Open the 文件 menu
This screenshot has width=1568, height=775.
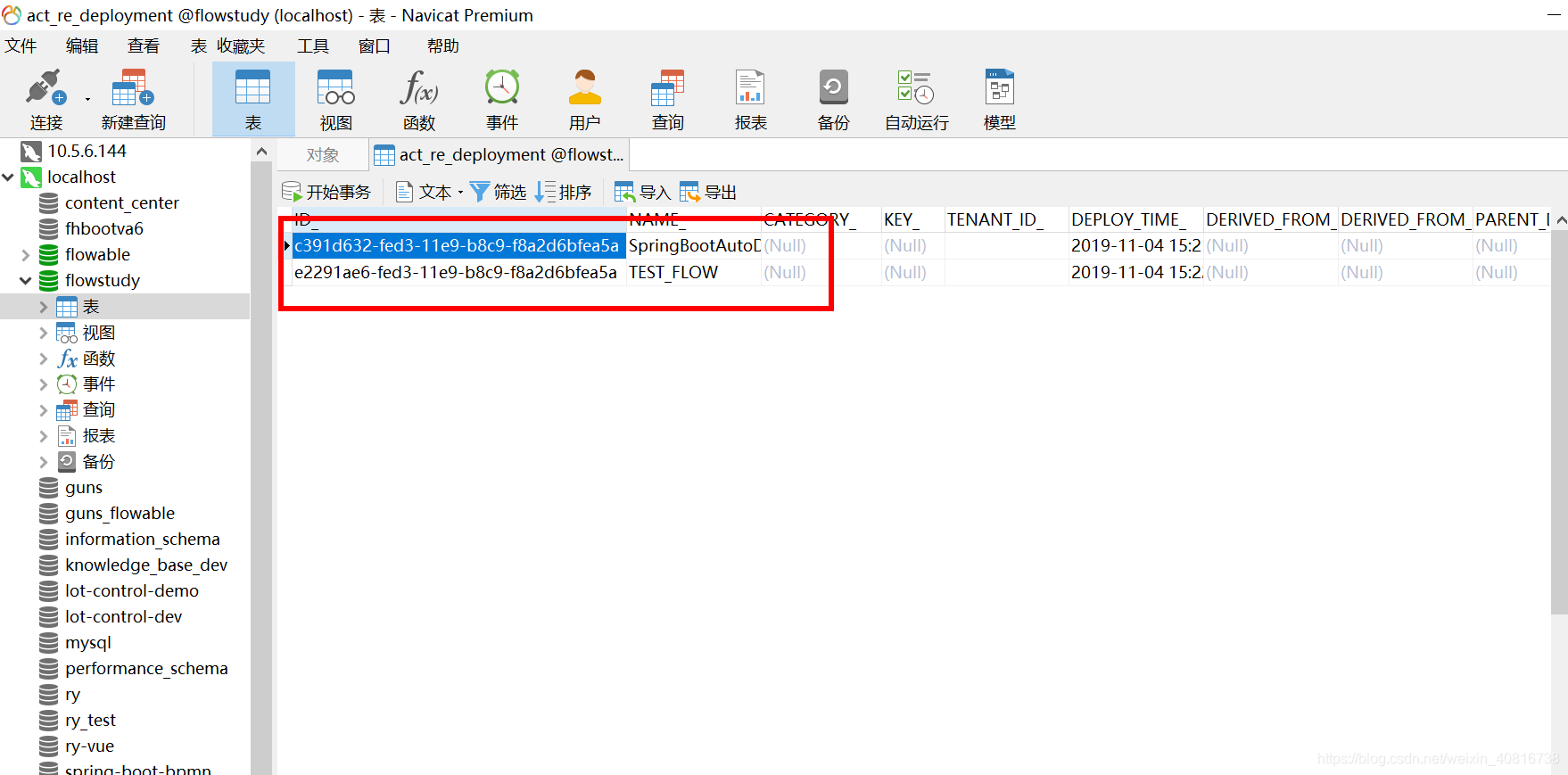point(21,45)
